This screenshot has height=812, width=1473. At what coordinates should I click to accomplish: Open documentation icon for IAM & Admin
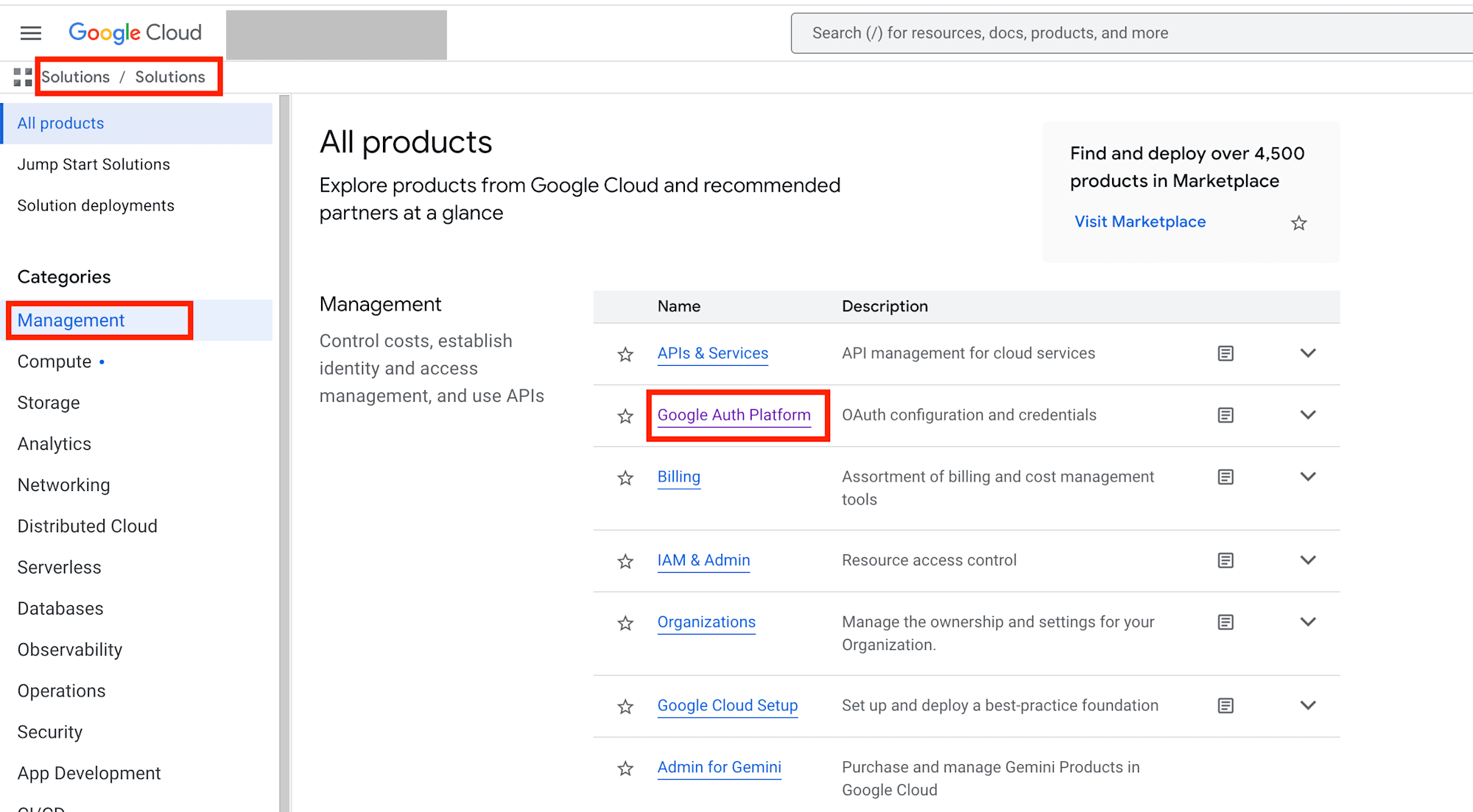1226,561
